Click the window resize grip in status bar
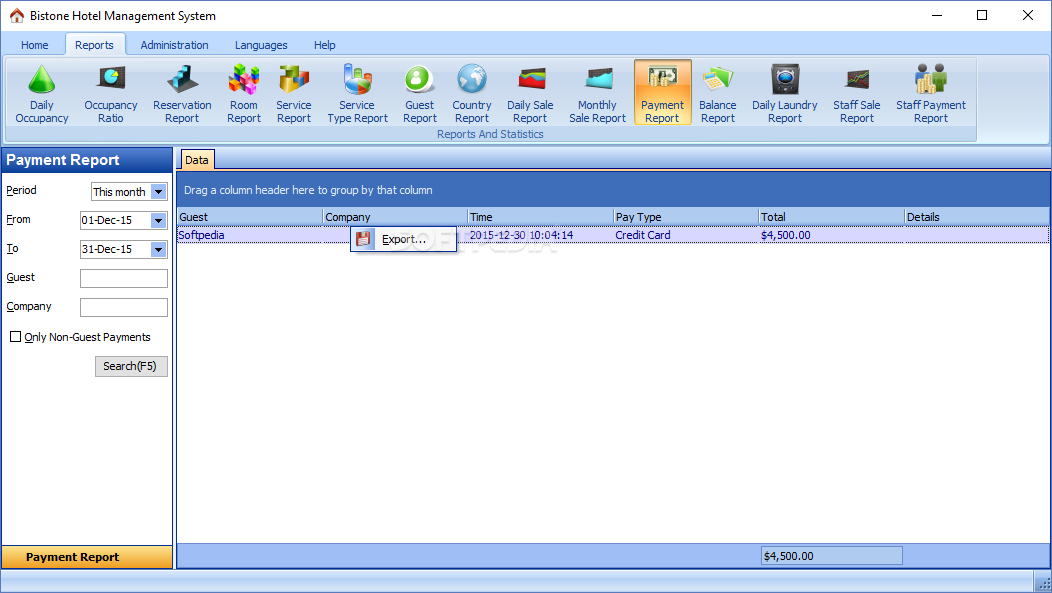1052x593 pixels. coord(1043,582)
